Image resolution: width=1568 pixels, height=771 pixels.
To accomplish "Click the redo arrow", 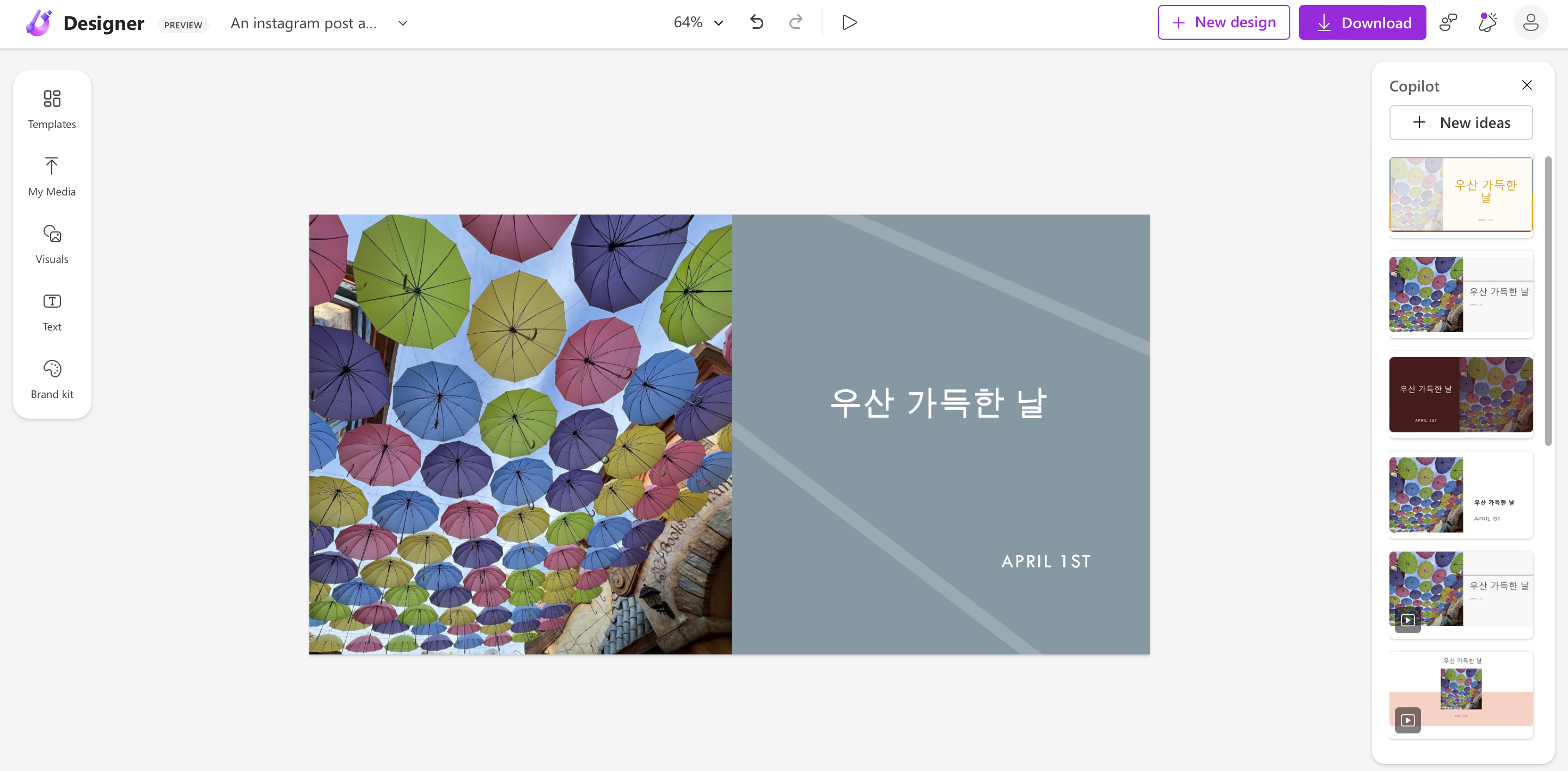I will (x=795, y=22).
